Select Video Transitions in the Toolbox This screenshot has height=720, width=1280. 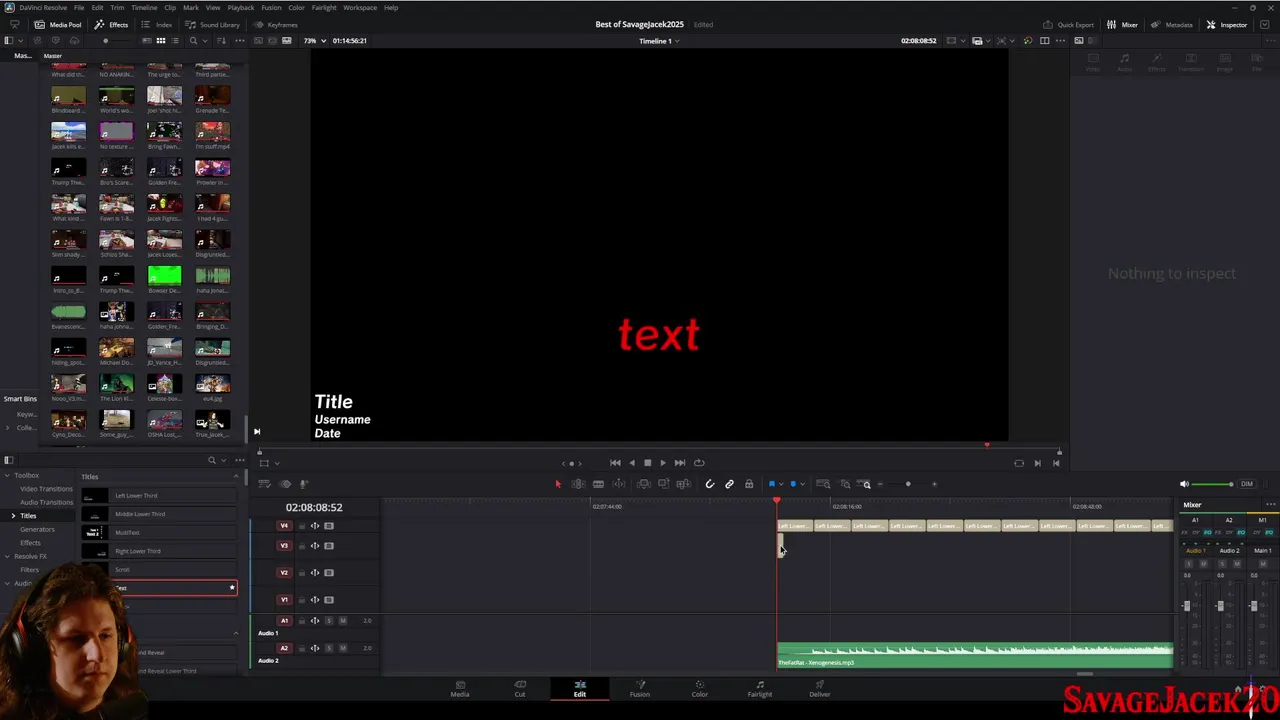tap(46, 489)
